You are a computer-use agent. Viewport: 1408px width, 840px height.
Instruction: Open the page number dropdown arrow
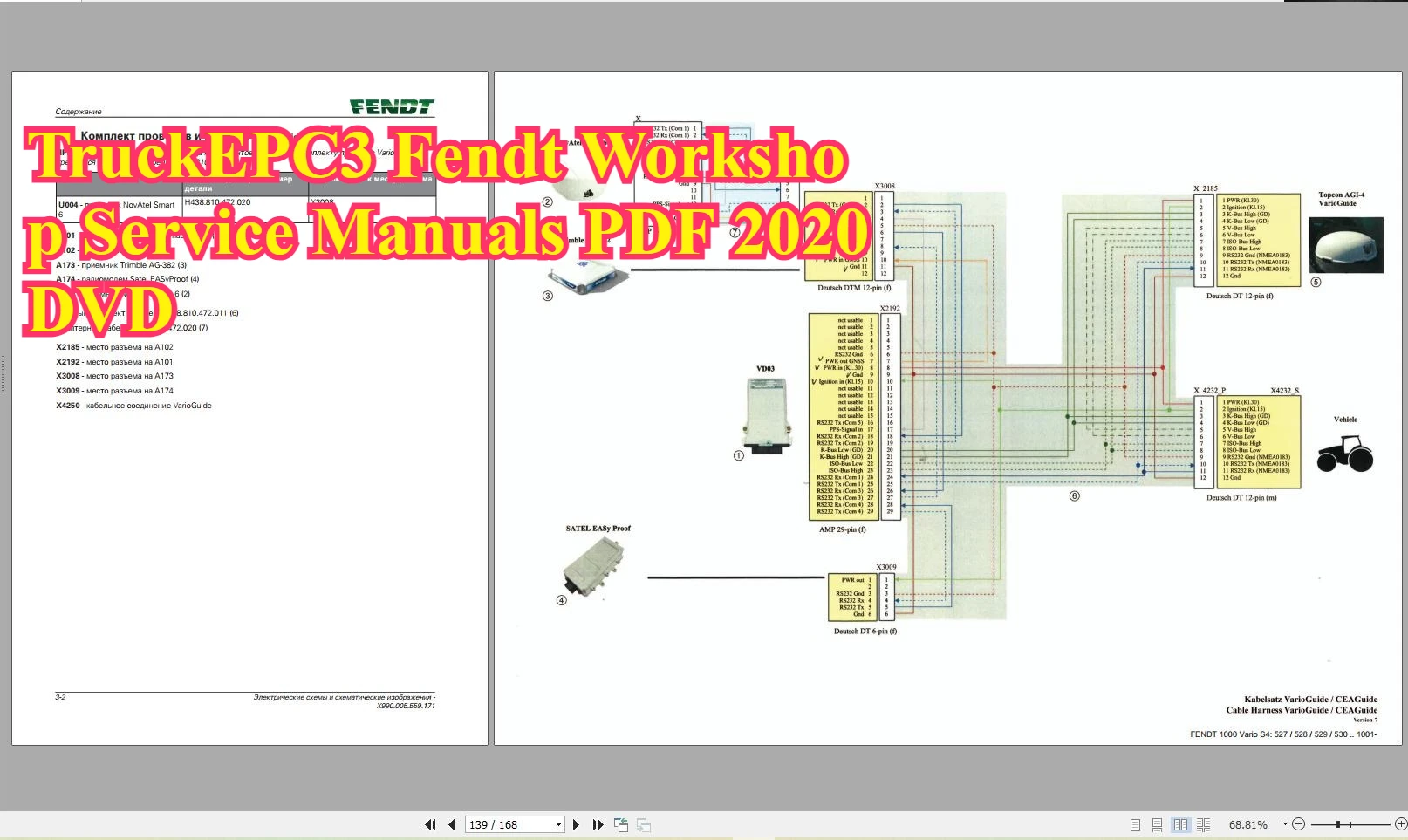pyautogui.click(x=558, y=824)
